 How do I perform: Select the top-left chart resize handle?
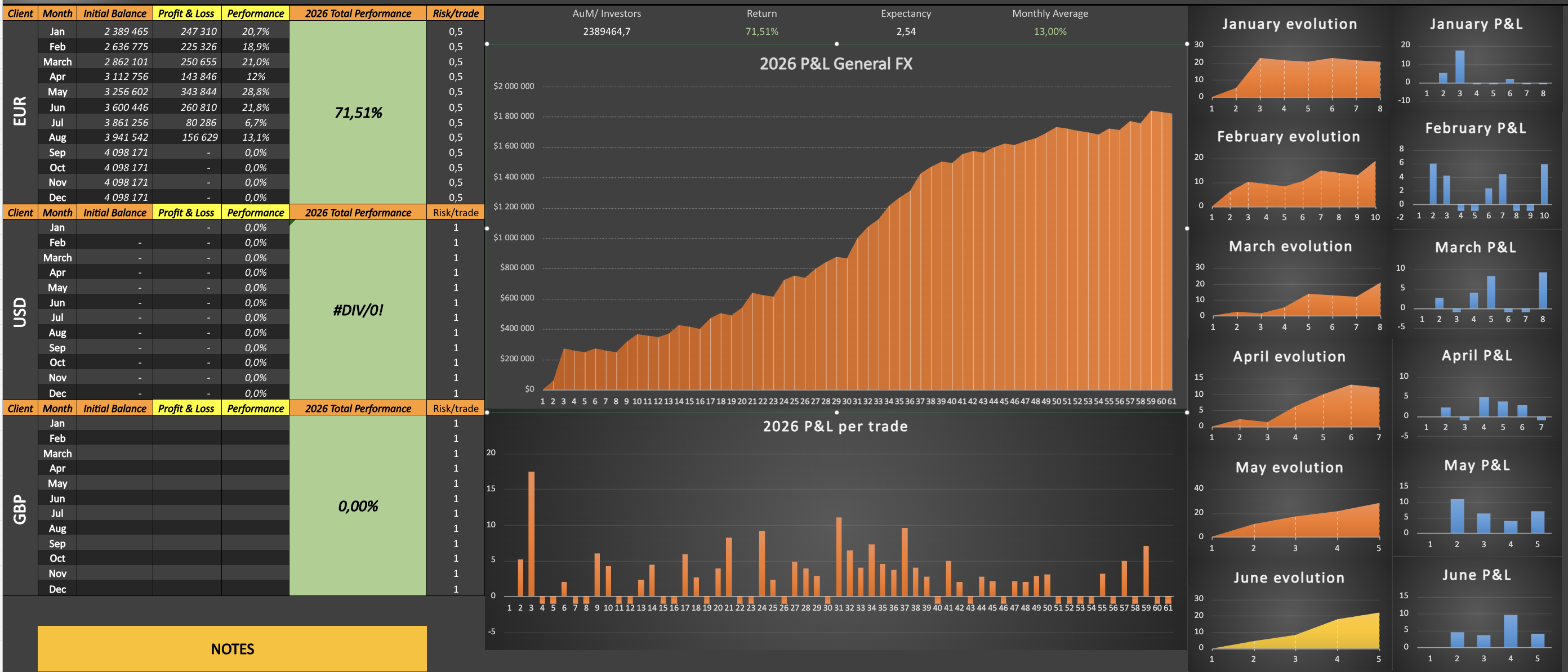(x=487, y=44)
